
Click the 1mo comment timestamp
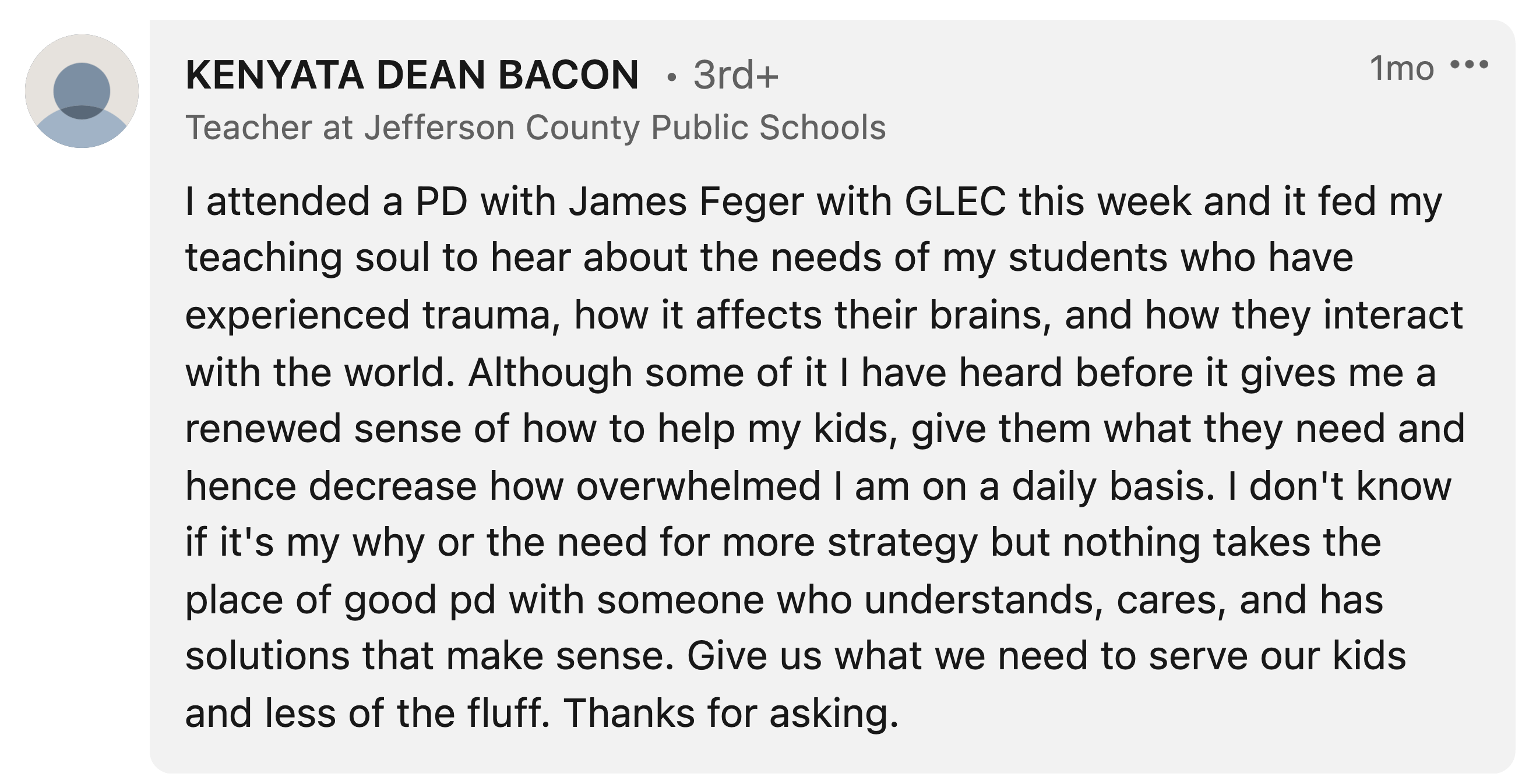[x=1401, y=68]
